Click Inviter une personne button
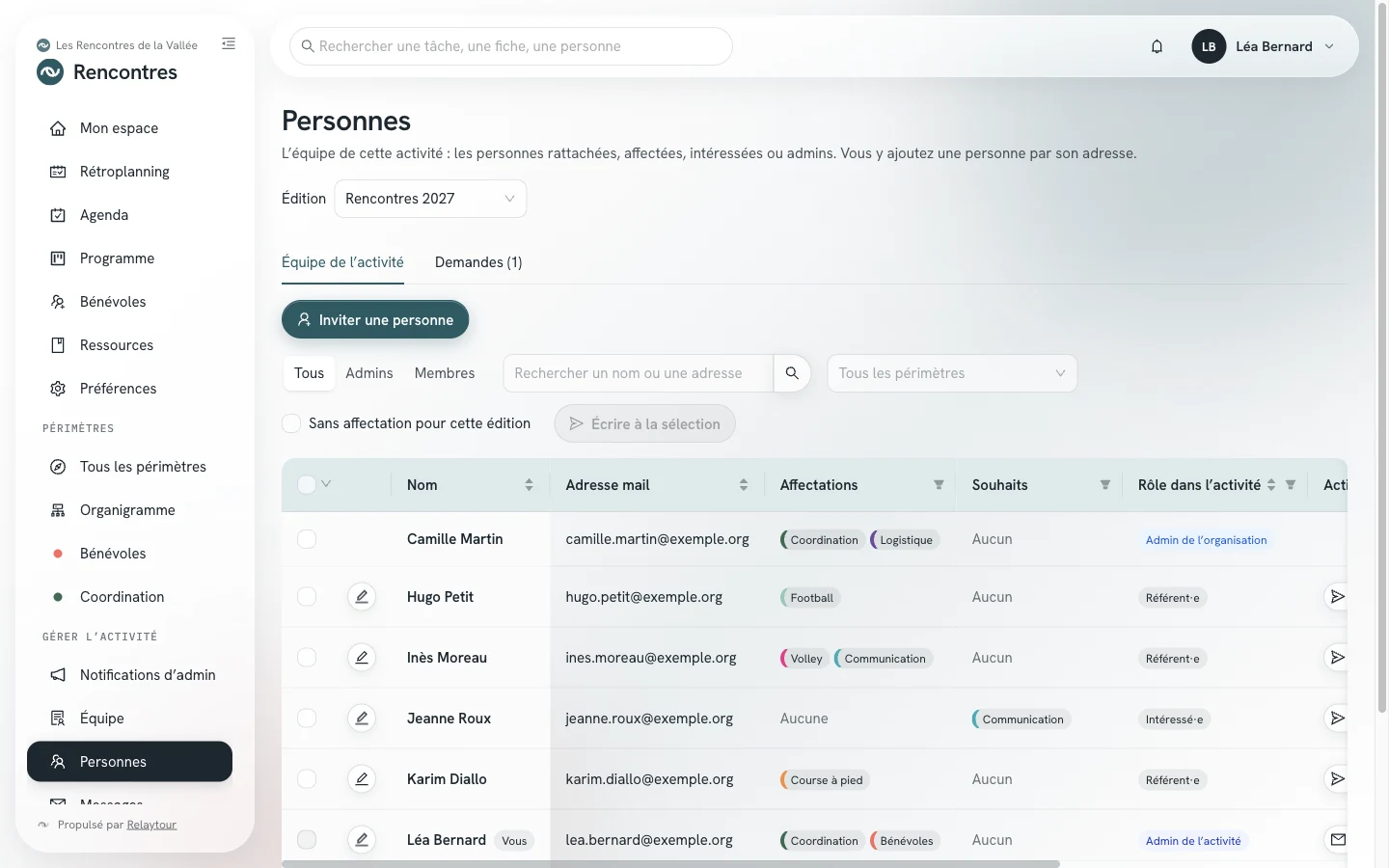 (375, 320)
